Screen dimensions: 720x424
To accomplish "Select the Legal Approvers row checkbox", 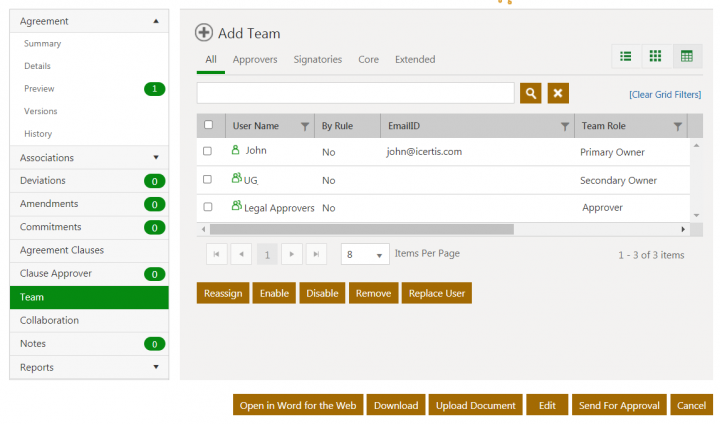I will (208, 207).
